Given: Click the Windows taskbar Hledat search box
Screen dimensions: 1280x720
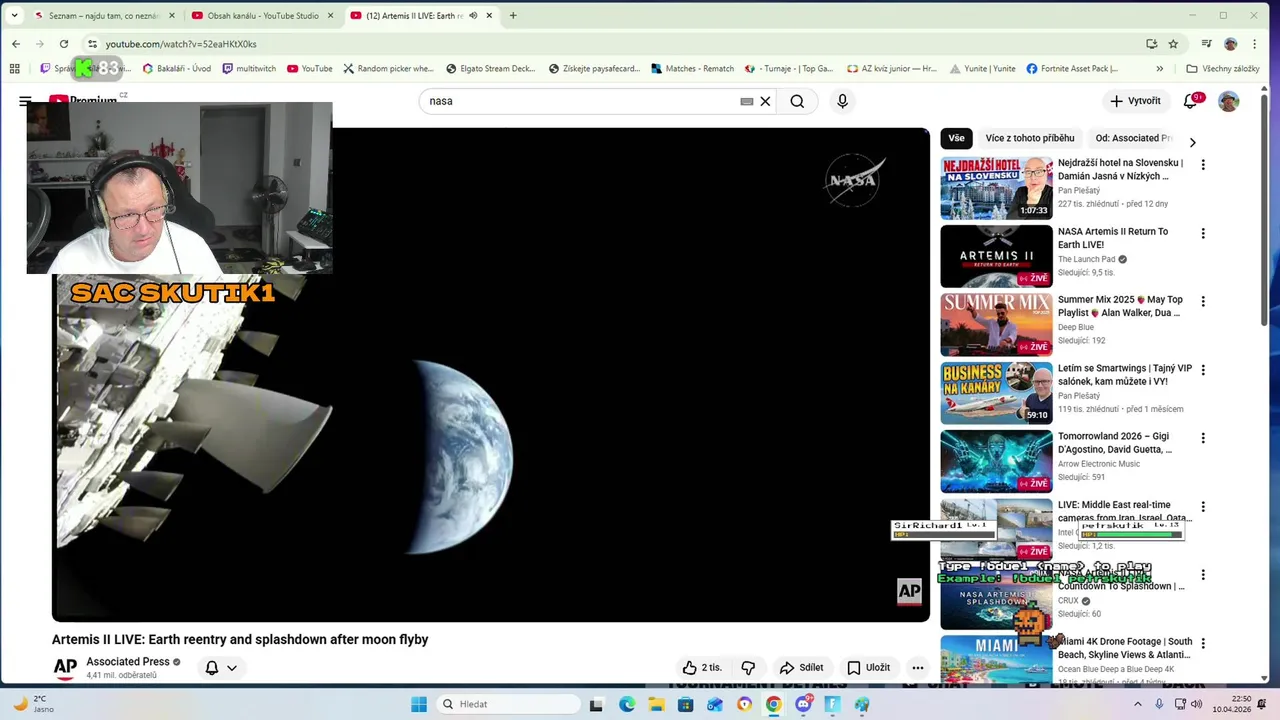Looking at the screenshot, I should click(x=510, y=704).
